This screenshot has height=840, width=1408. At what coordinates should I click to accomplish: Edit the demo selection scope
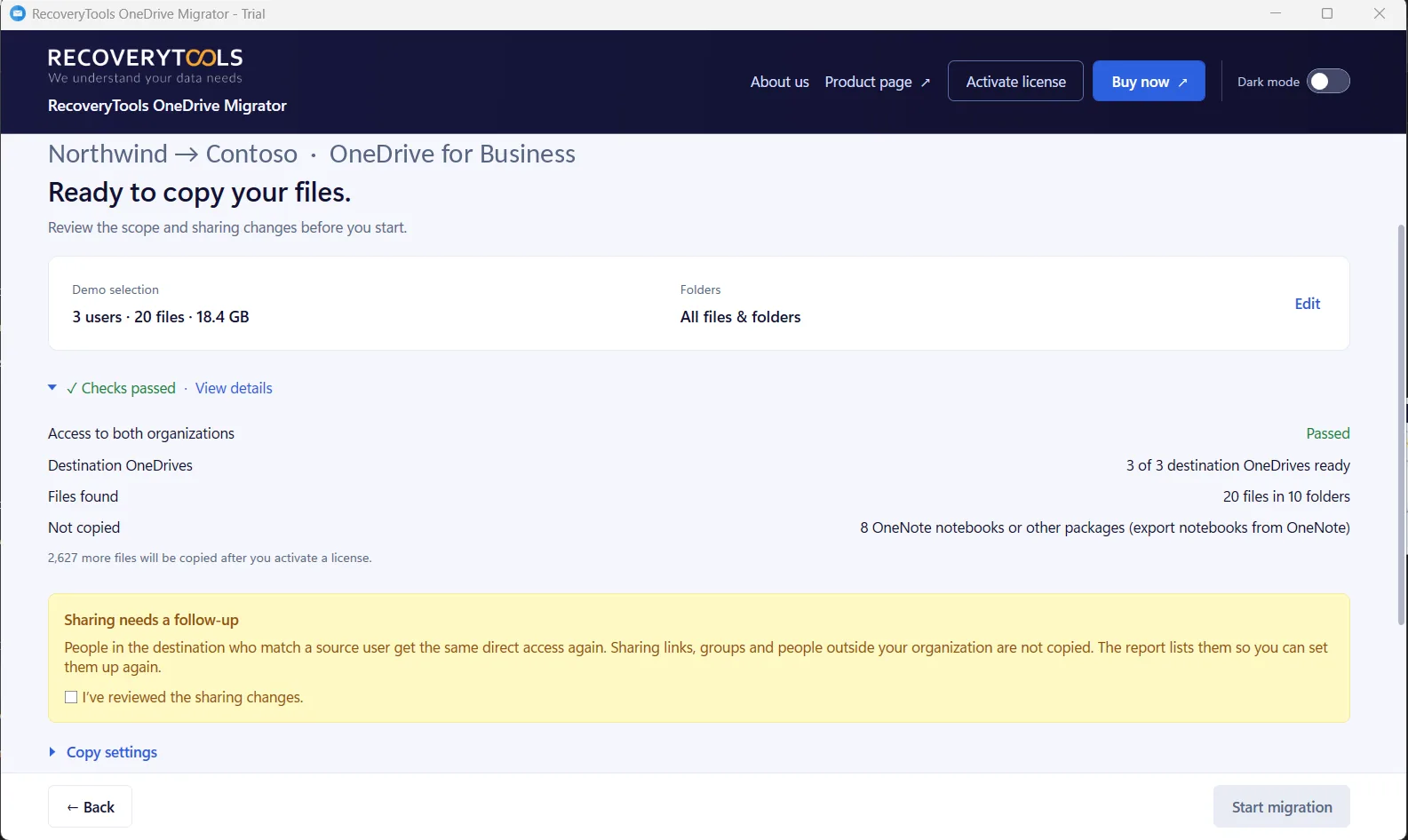coord(1308,304)
